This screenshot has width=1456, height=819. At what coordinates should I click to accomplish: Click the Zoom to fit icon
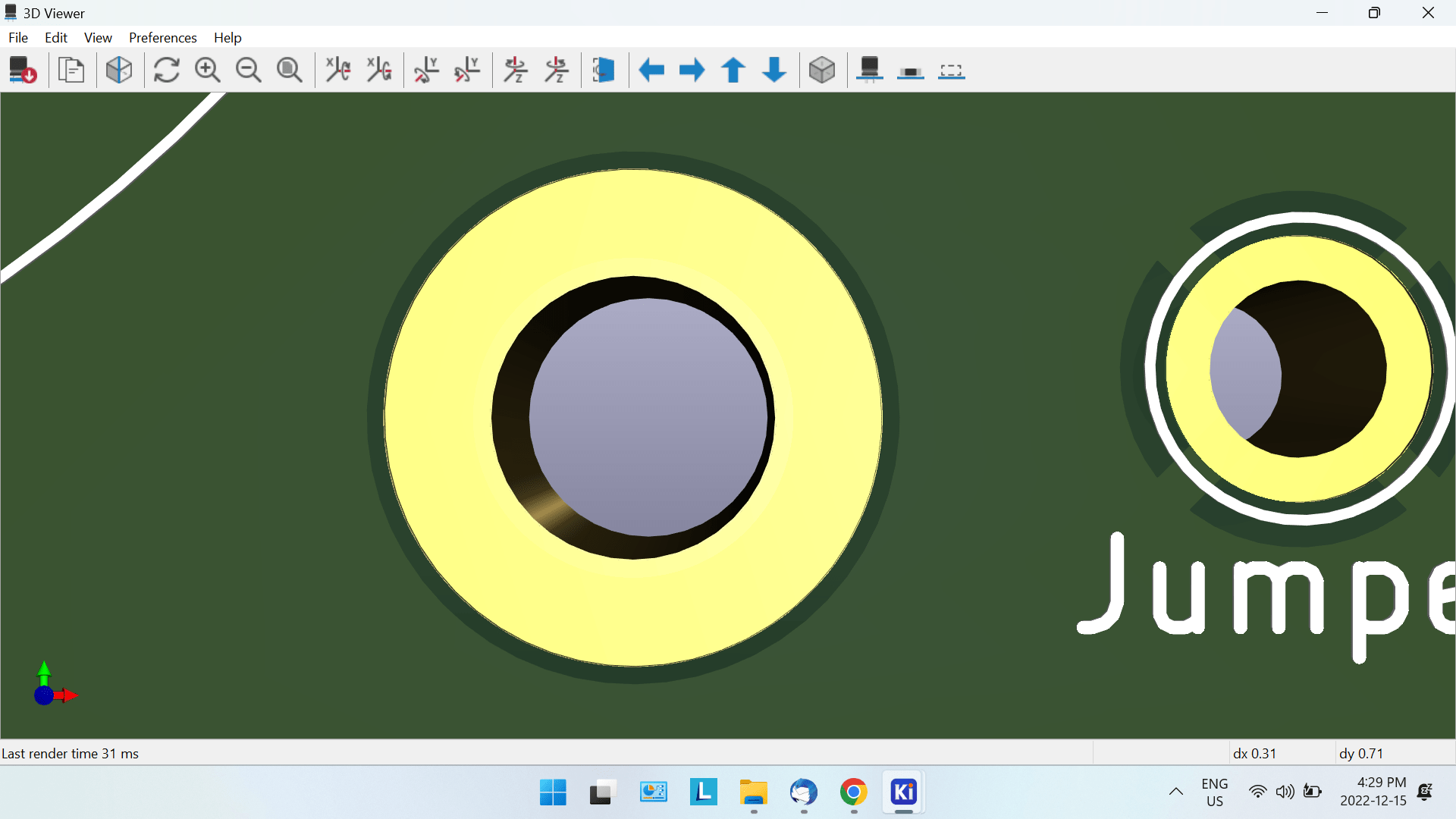[289, 70]
